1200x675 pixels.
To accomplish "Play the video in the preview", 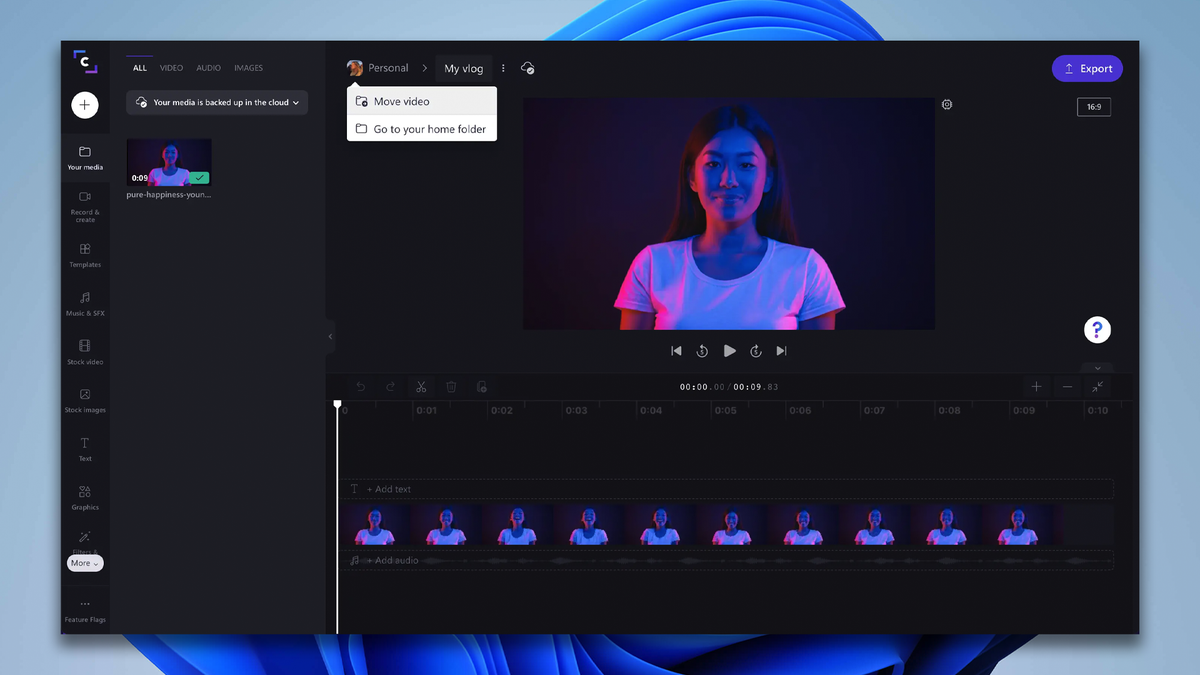I will click(x=729, y=351).
